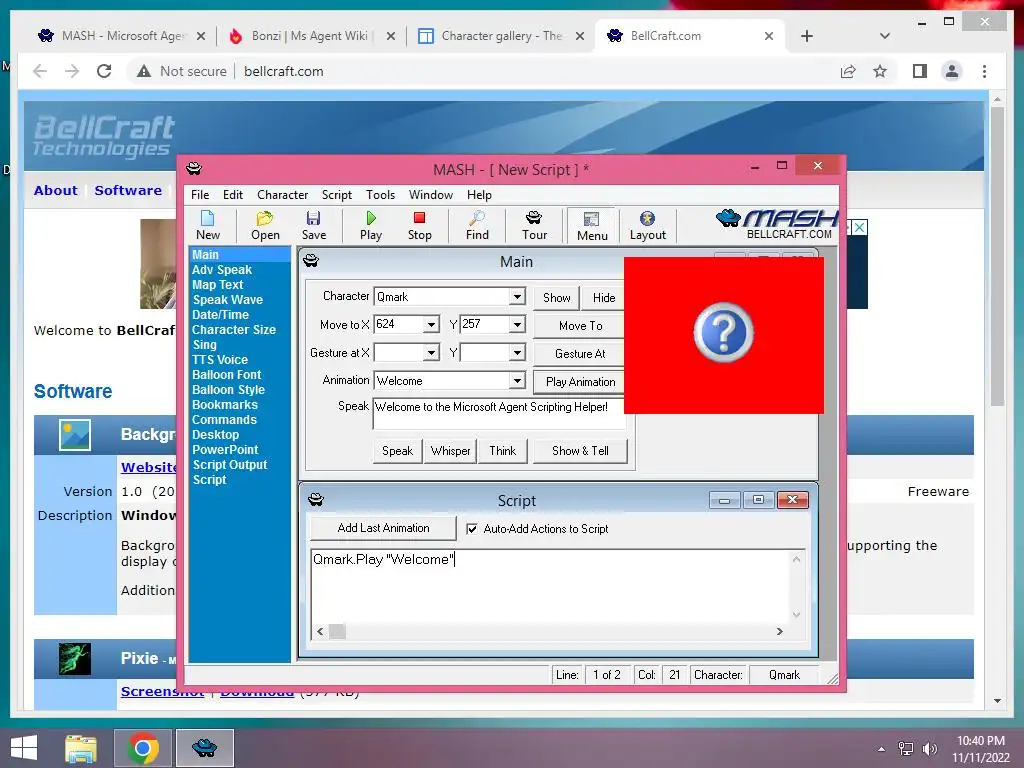Viewport: 1024px width, 768px height.
Task: Show hidden tray icons arrow
Action: coord(882,749)
